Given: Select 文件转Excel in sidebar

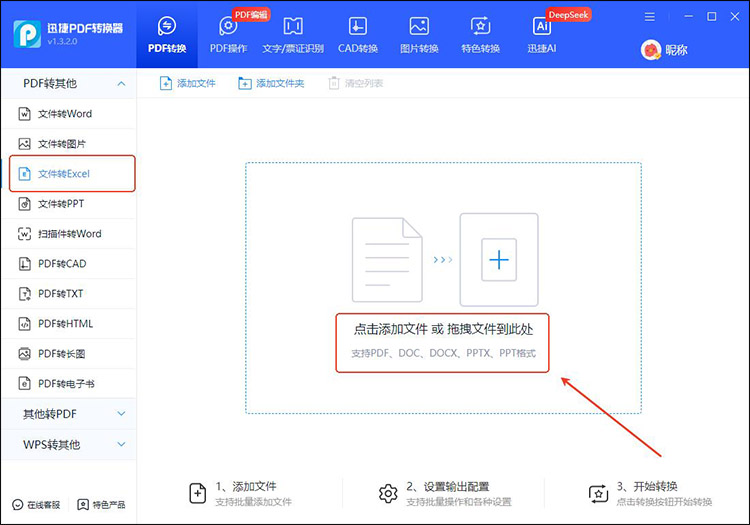Looking at the screenshot, I should pyautogui.click(x=72, y=174).
